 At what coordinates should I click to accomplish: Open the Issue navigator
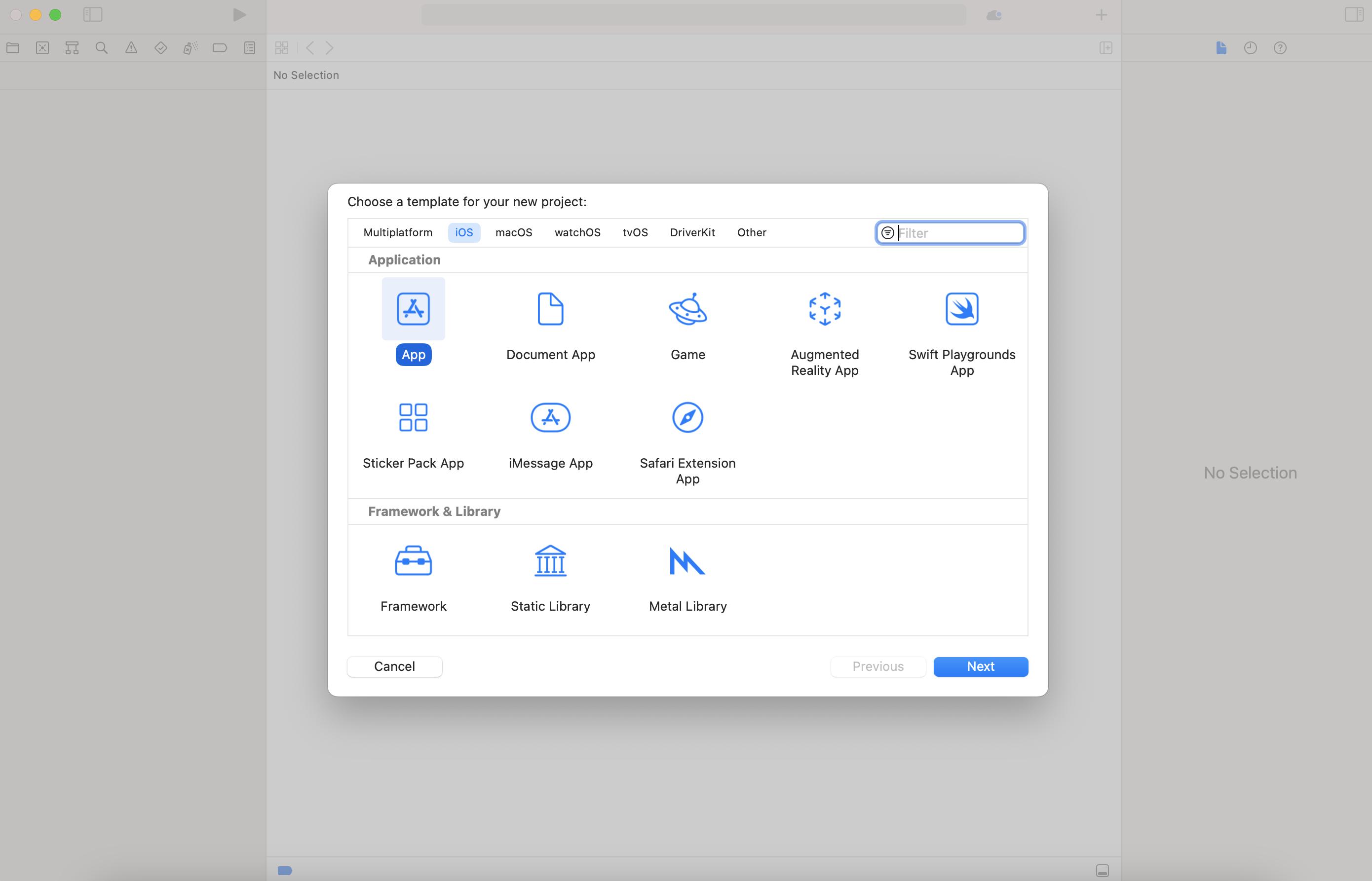pos(131,48)
